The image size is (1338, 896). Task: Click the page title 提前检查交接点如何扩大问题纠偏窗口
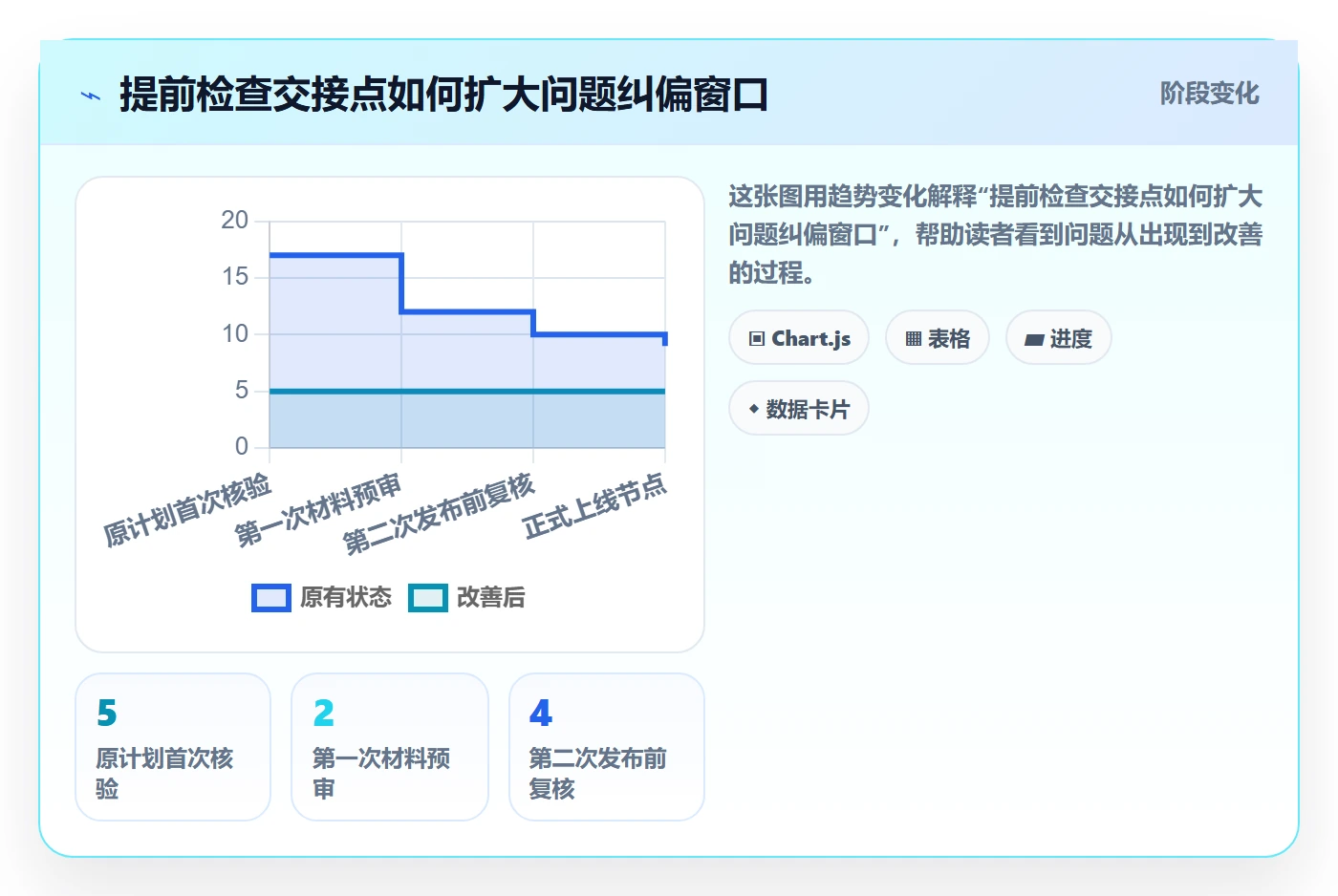(x=443, y=96)
